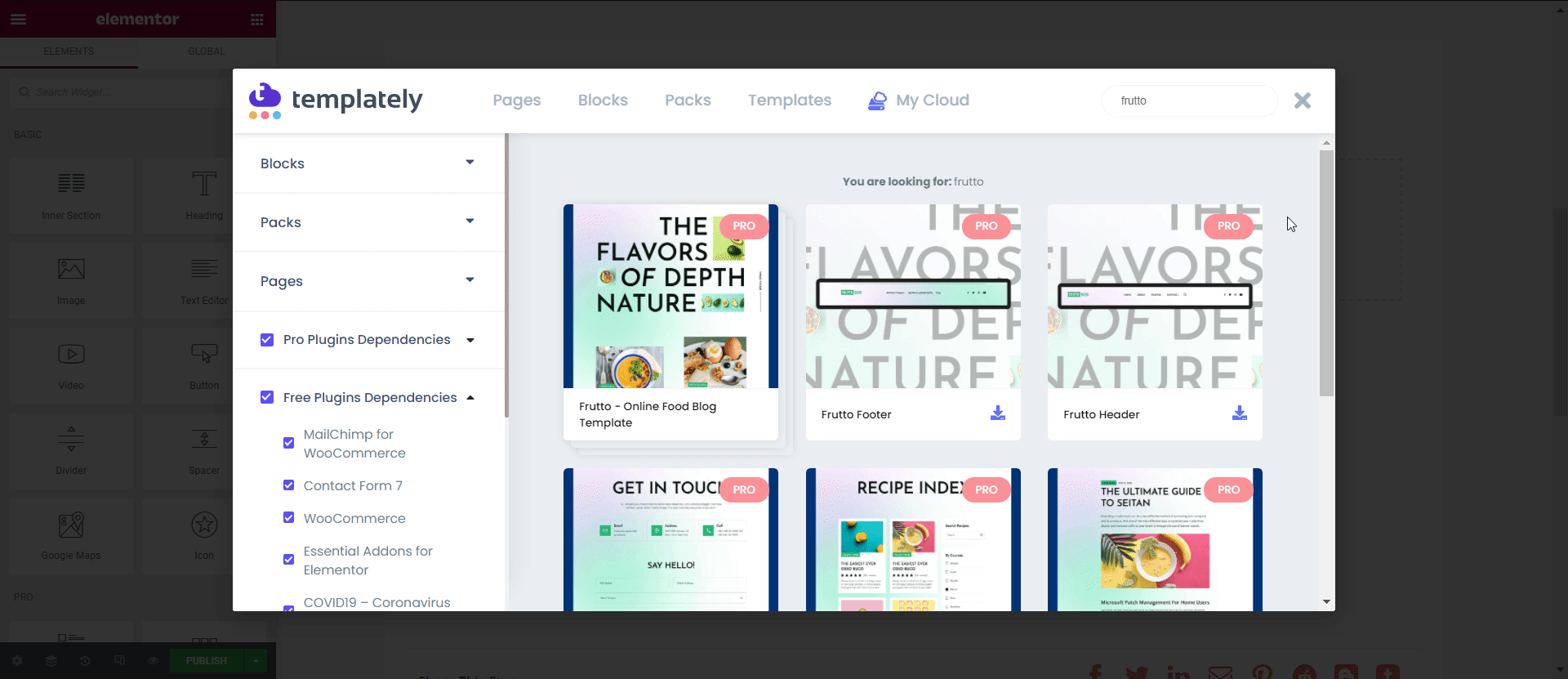This screenshot has height=679, width=1568.
Task: Expand the Pages filter dropdown
Action: pos(470,280)
